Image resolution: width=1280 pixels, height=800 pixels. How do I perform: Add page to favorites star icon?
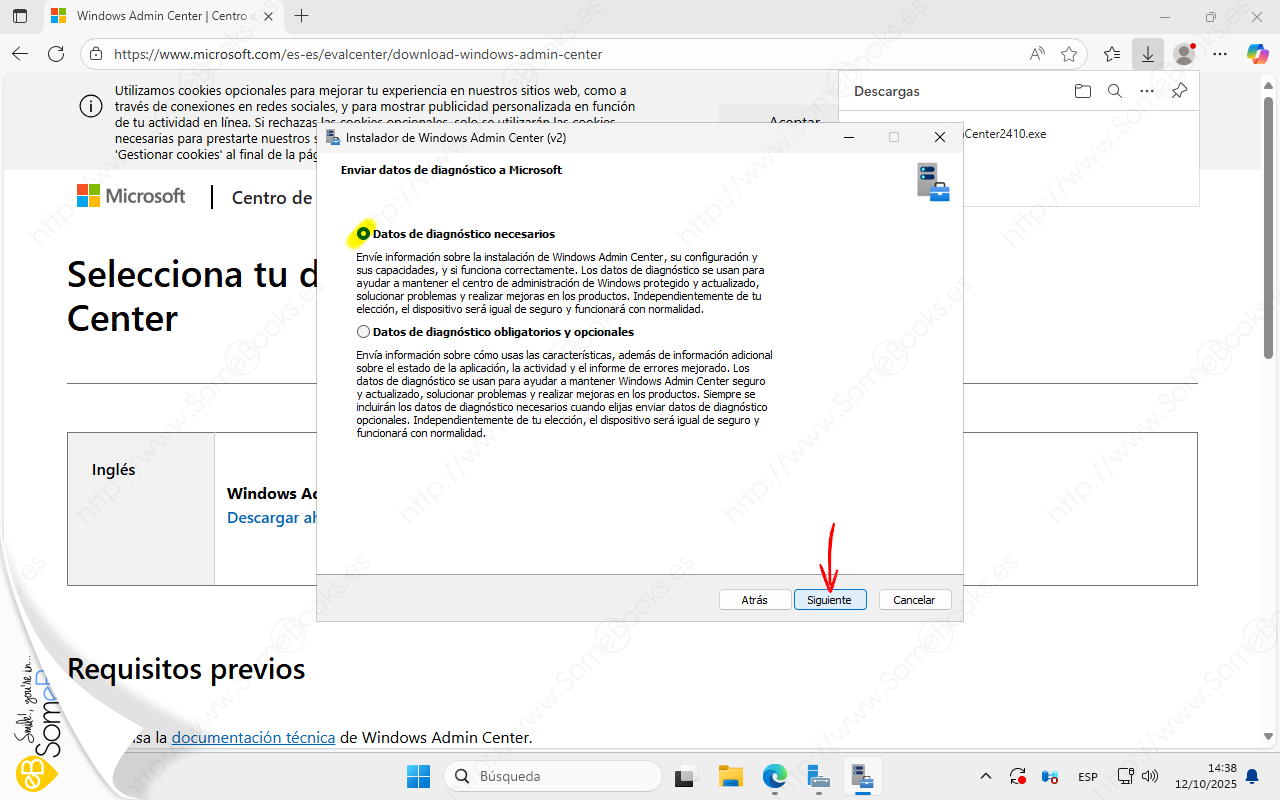click(1069, 54)
